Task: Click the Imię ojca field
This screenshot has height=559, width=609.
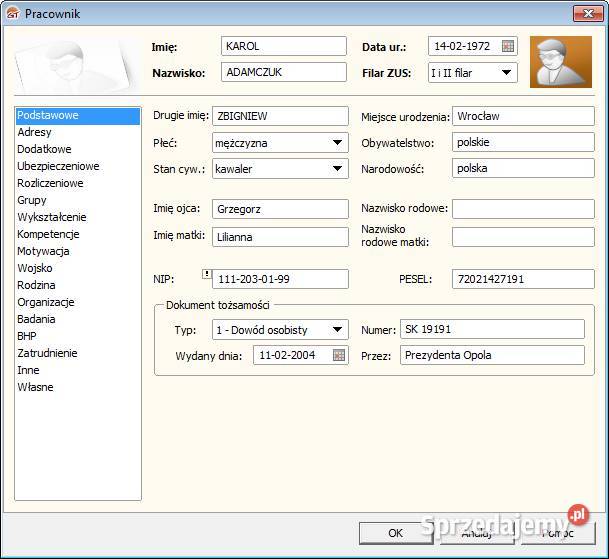Action: (x=280, y=209)
